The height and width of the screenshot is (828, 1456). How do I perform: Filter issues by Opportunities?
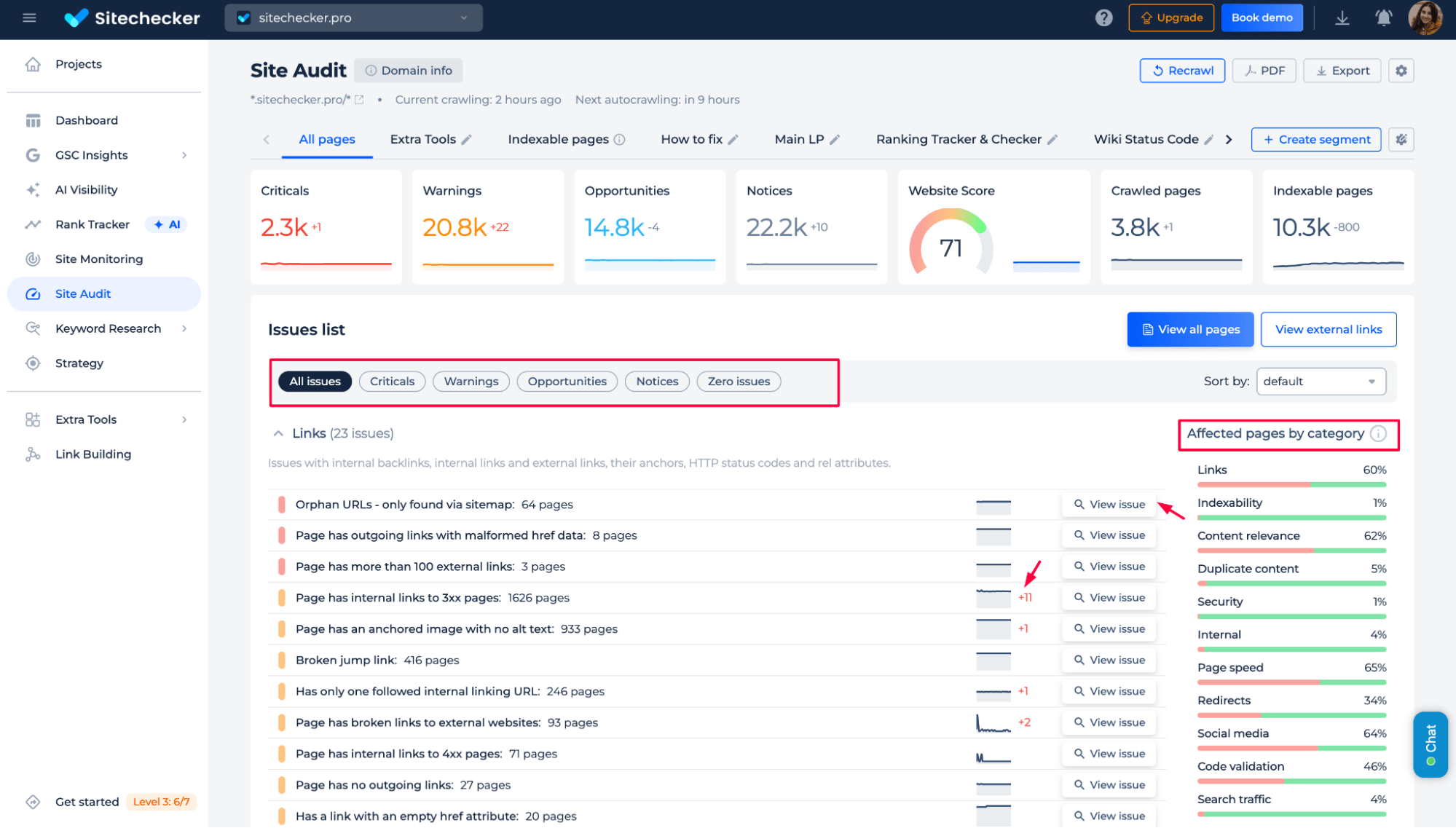(x=567, y=381)
